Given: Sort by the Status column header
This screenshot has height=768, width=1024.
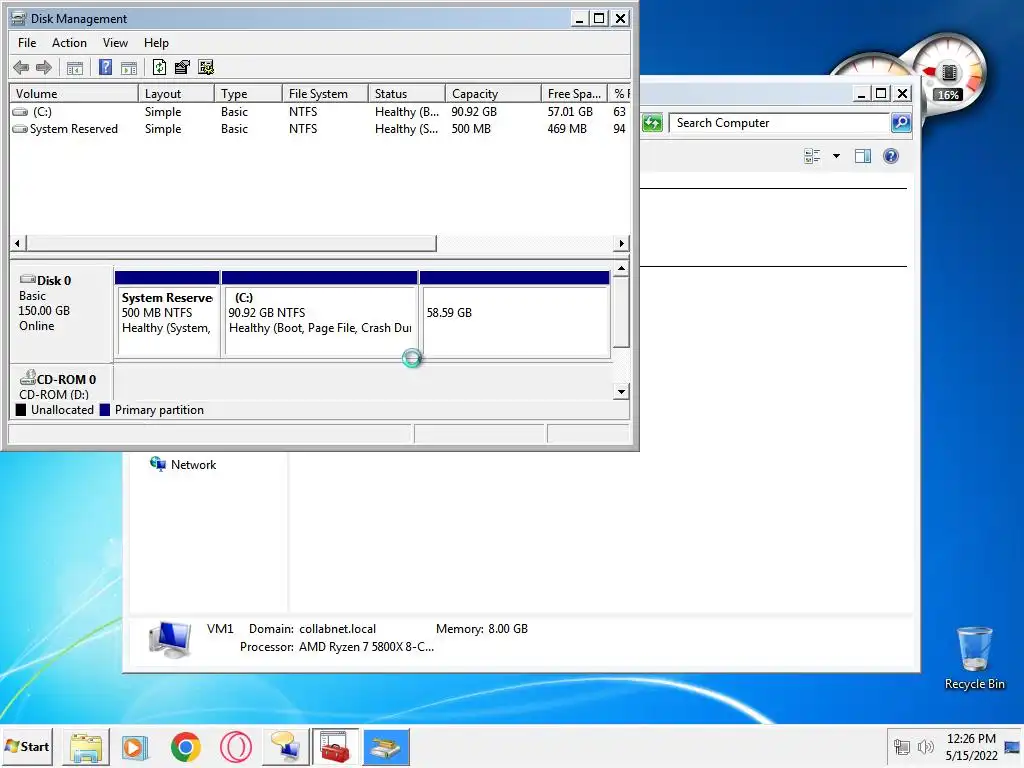Looking at the screenshot, I should (x=407, y=93).
